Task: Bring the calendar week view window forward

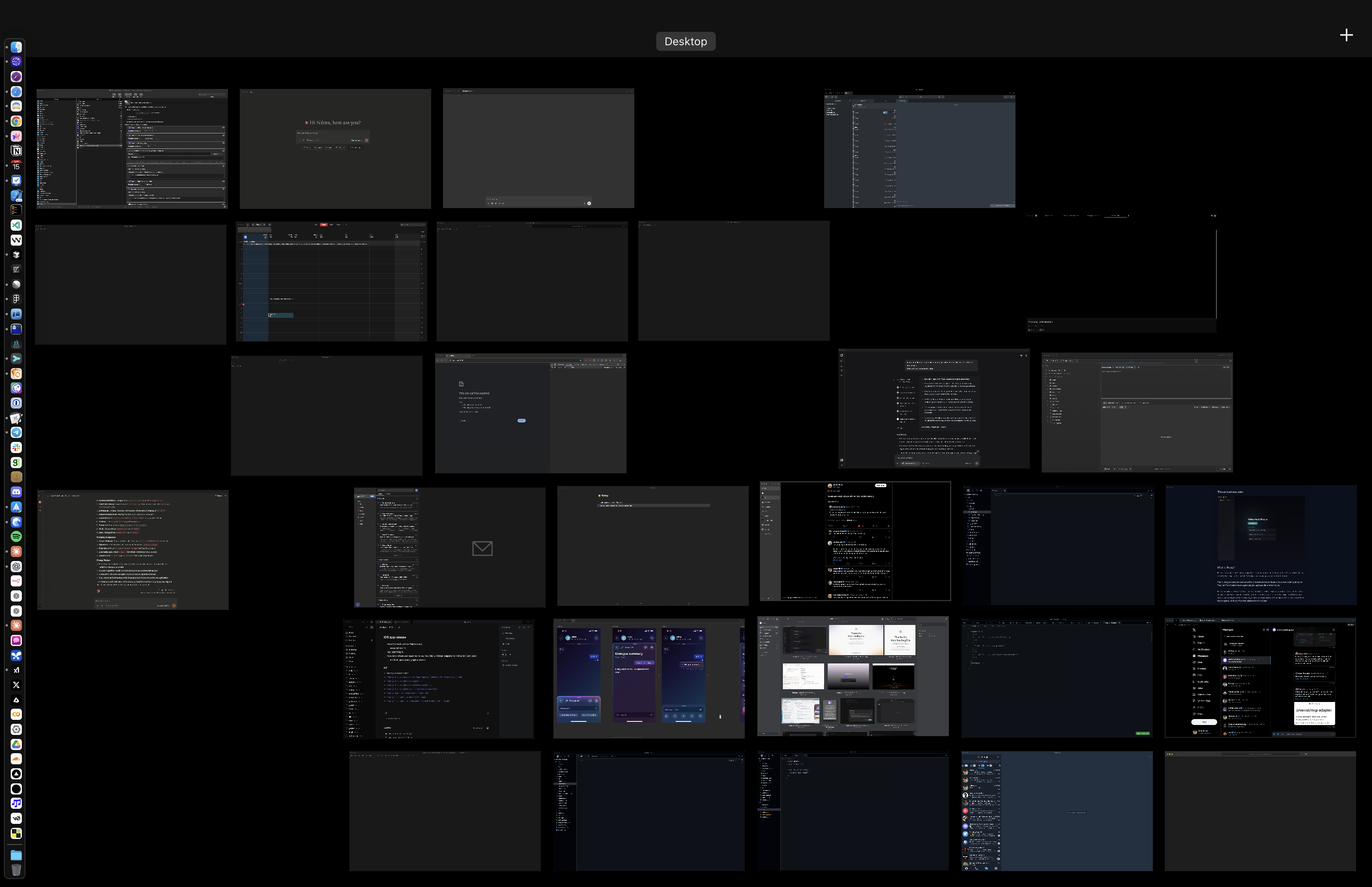Action: 331,282
